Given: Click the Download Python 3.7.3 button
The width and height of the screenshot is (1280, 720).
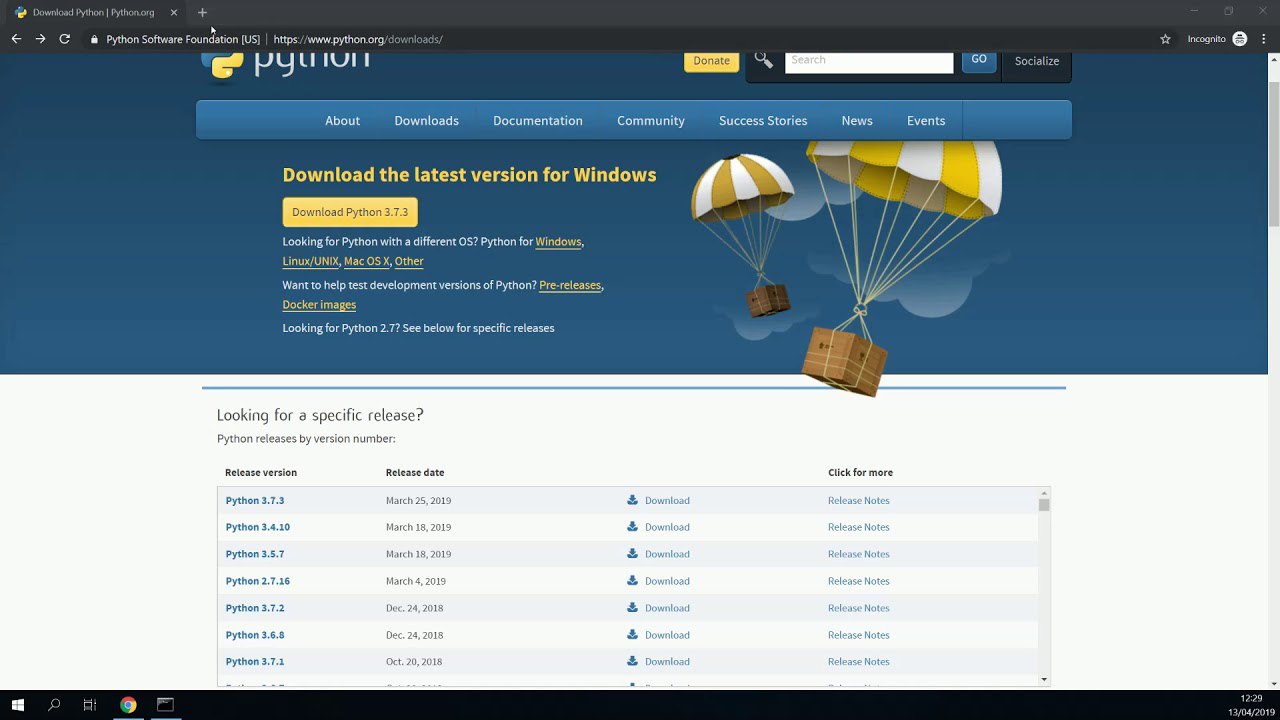Looking at the screenshot, I should click(x=350, y=212).
